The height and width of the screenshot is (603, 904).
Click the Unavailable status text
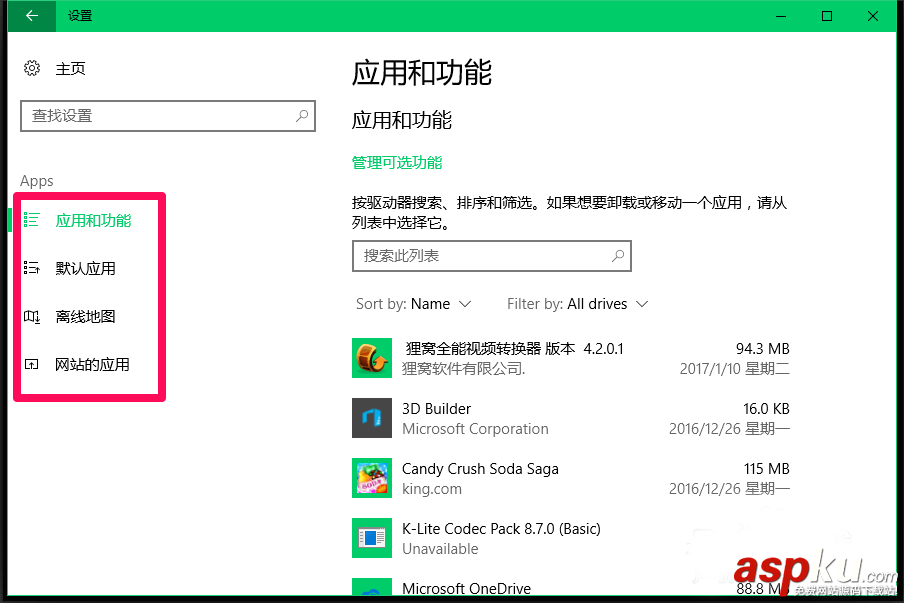coord(440,549)
